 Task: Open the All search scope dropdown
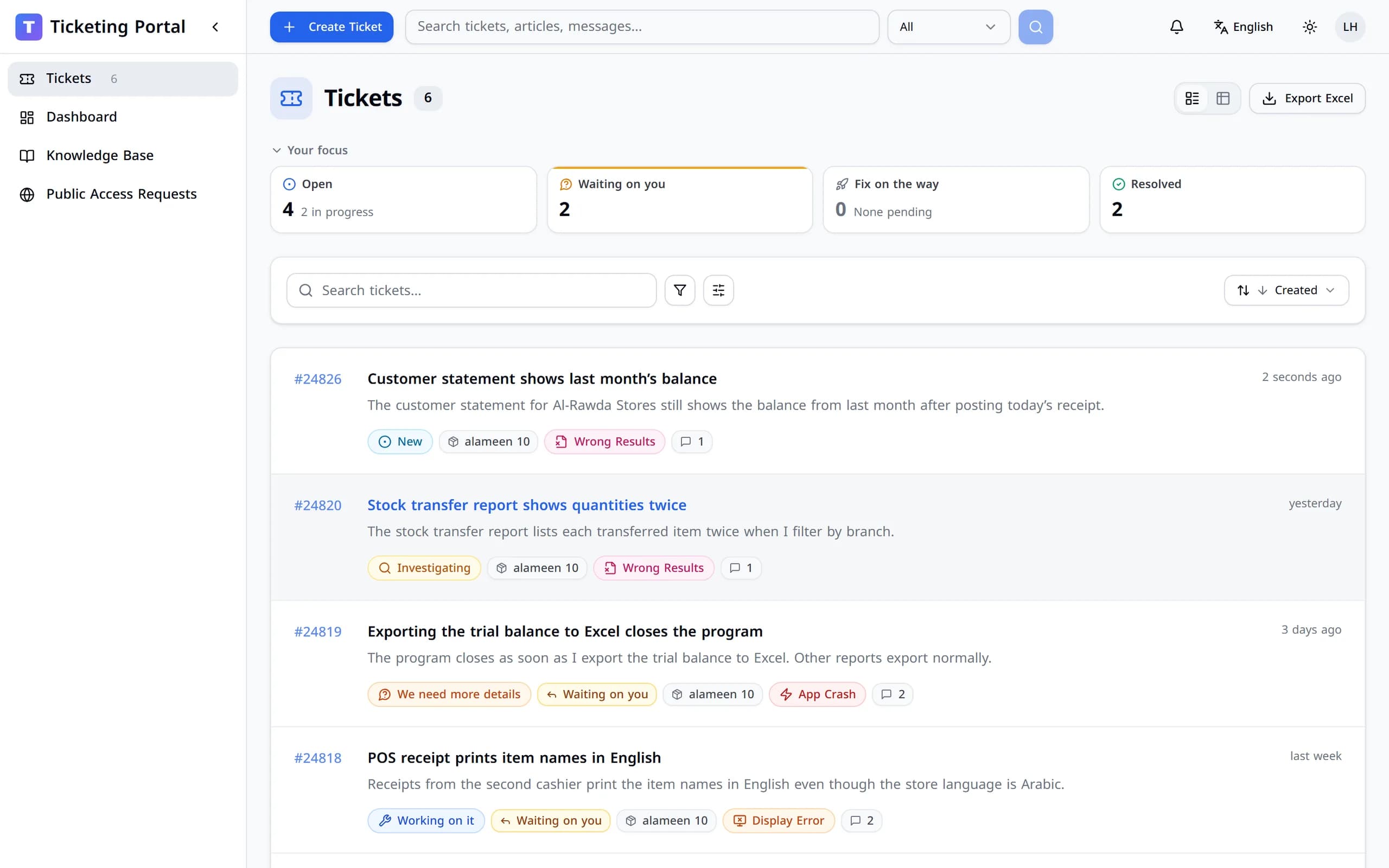[949, 27]
